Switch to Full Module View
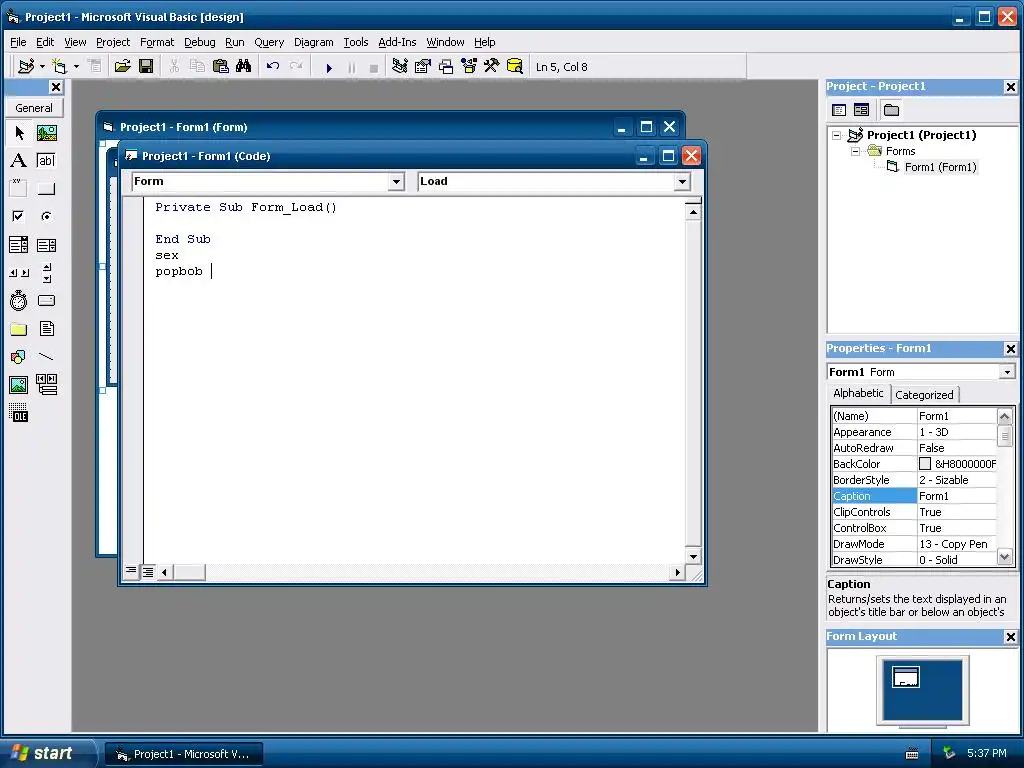Viewport: 1024px width, 768px height. click(148, 572)
